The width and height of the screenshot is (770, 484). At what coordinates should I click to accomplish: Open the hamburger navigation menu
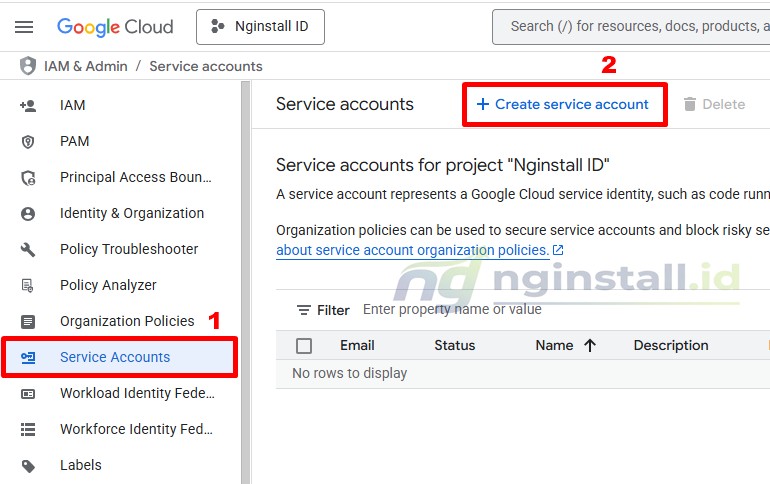(x=24, y=27)
